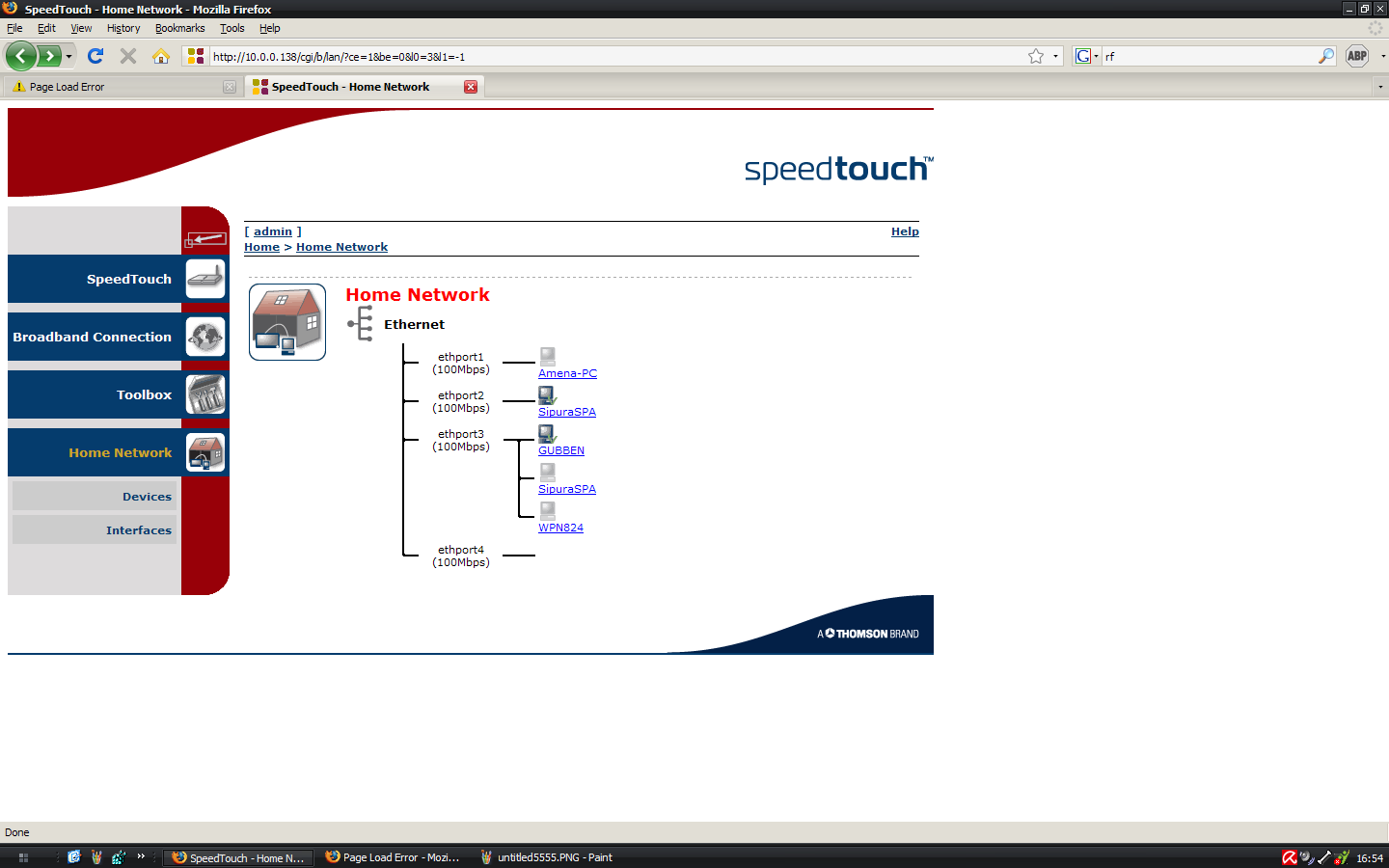1389x868 pixels.
Task: Go to the browser Home page
Action: 161,56
